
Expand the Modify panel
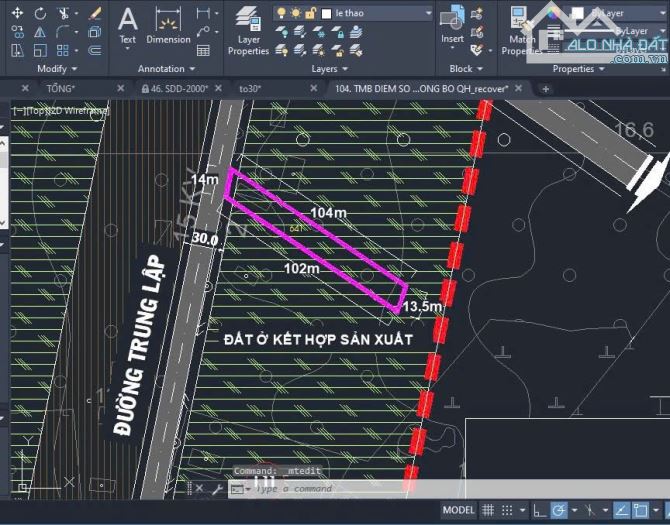(x=57, y=69)
